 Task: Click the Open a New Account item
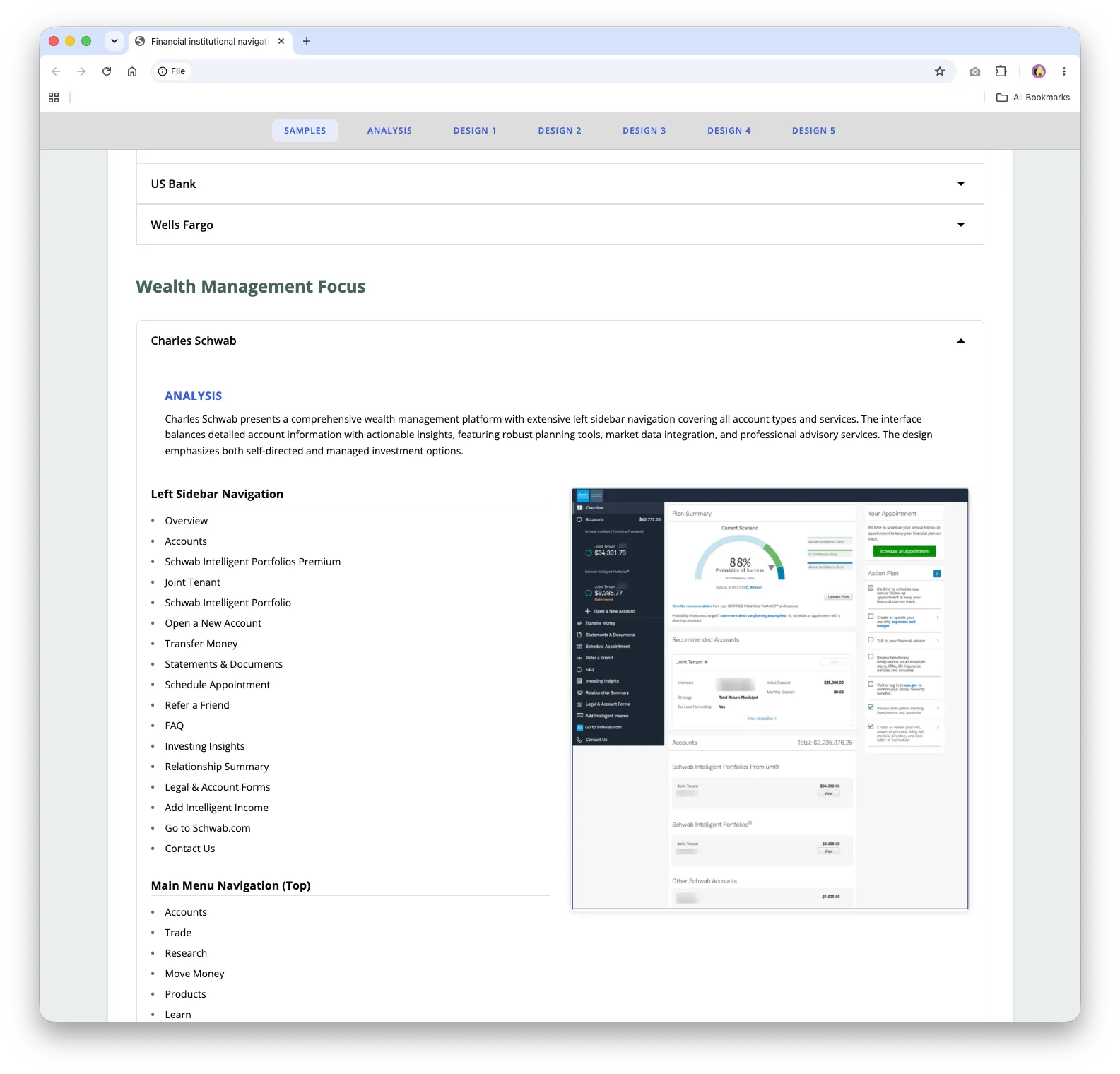(213, 623)
